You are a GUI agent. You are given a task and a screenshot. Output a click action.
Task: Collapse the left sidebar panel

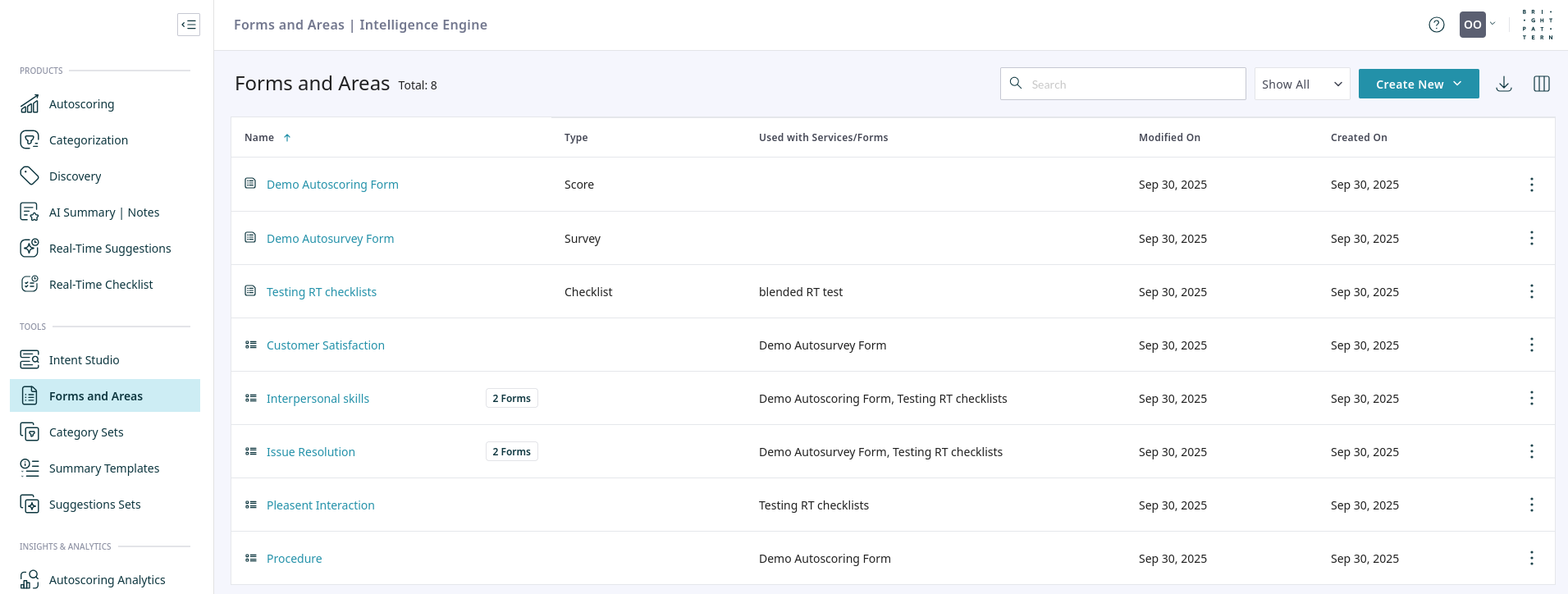[189, 25]
